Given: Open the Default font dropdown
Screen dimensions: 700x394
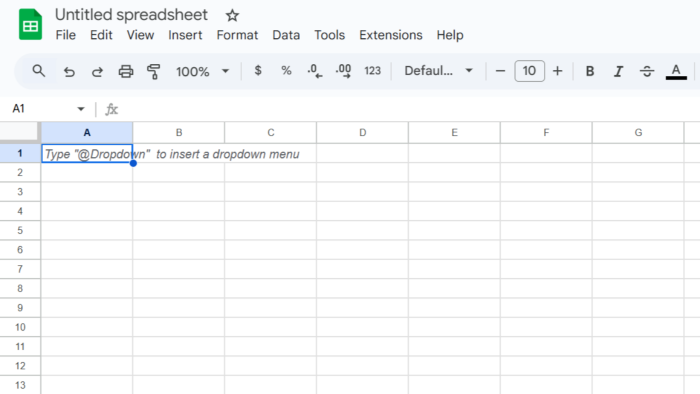Looking at the screenshot, I should coord(438,71).
